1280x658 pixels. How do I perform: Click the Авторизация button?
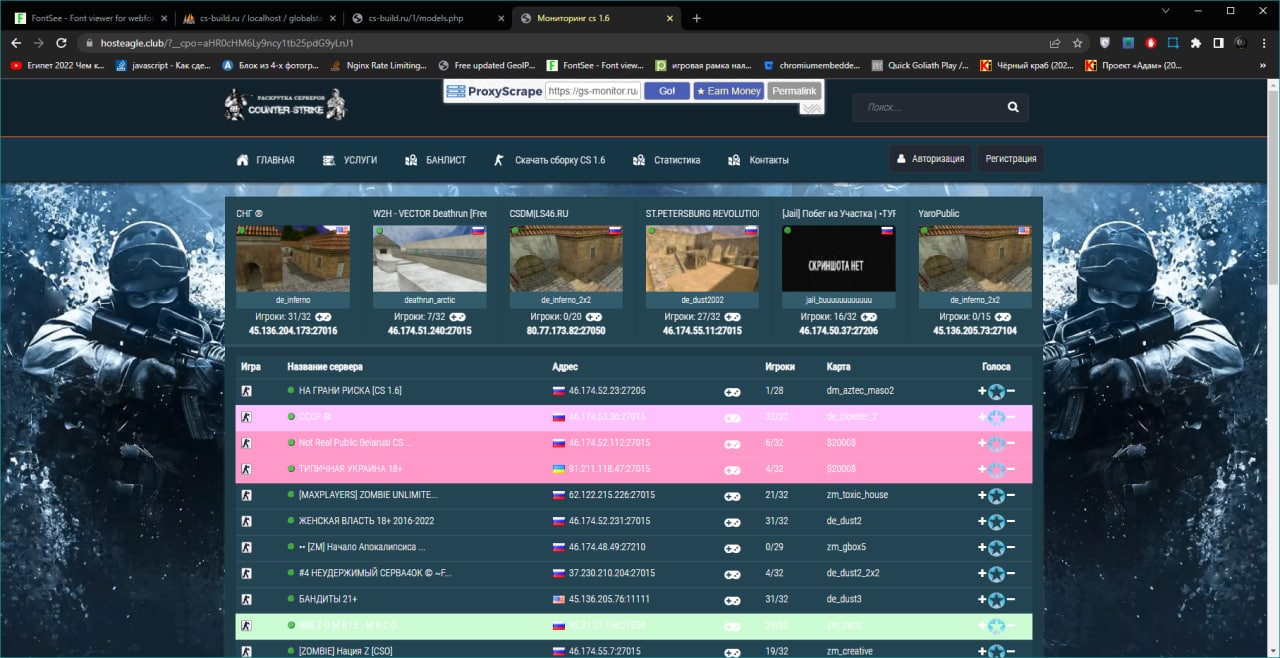coord(930,159)
